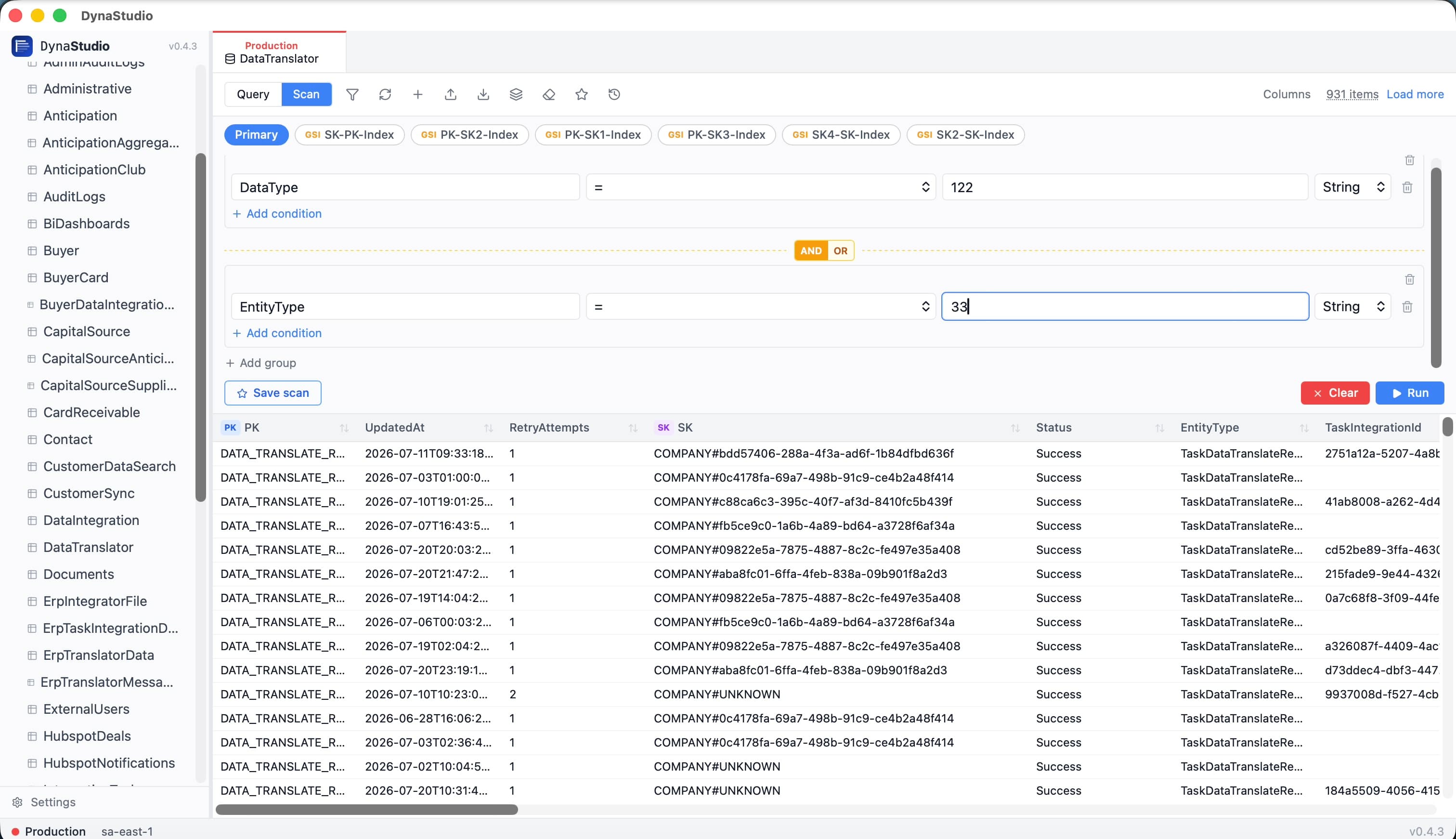Viewport: 1456px width, 839px height.
Task: Click the DynaStudio logo icon
Action: (x=22, y=46)
